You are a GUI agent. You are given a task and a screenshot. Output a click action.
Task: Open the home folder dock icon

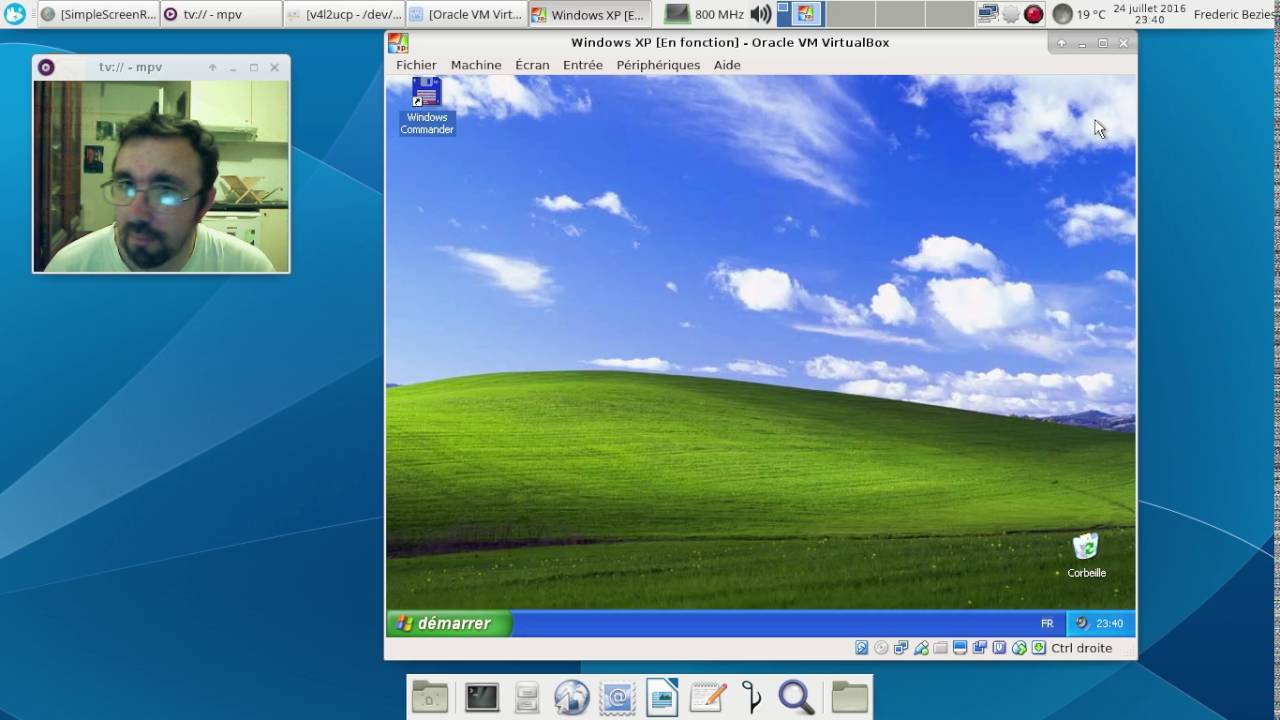[431, 697]
